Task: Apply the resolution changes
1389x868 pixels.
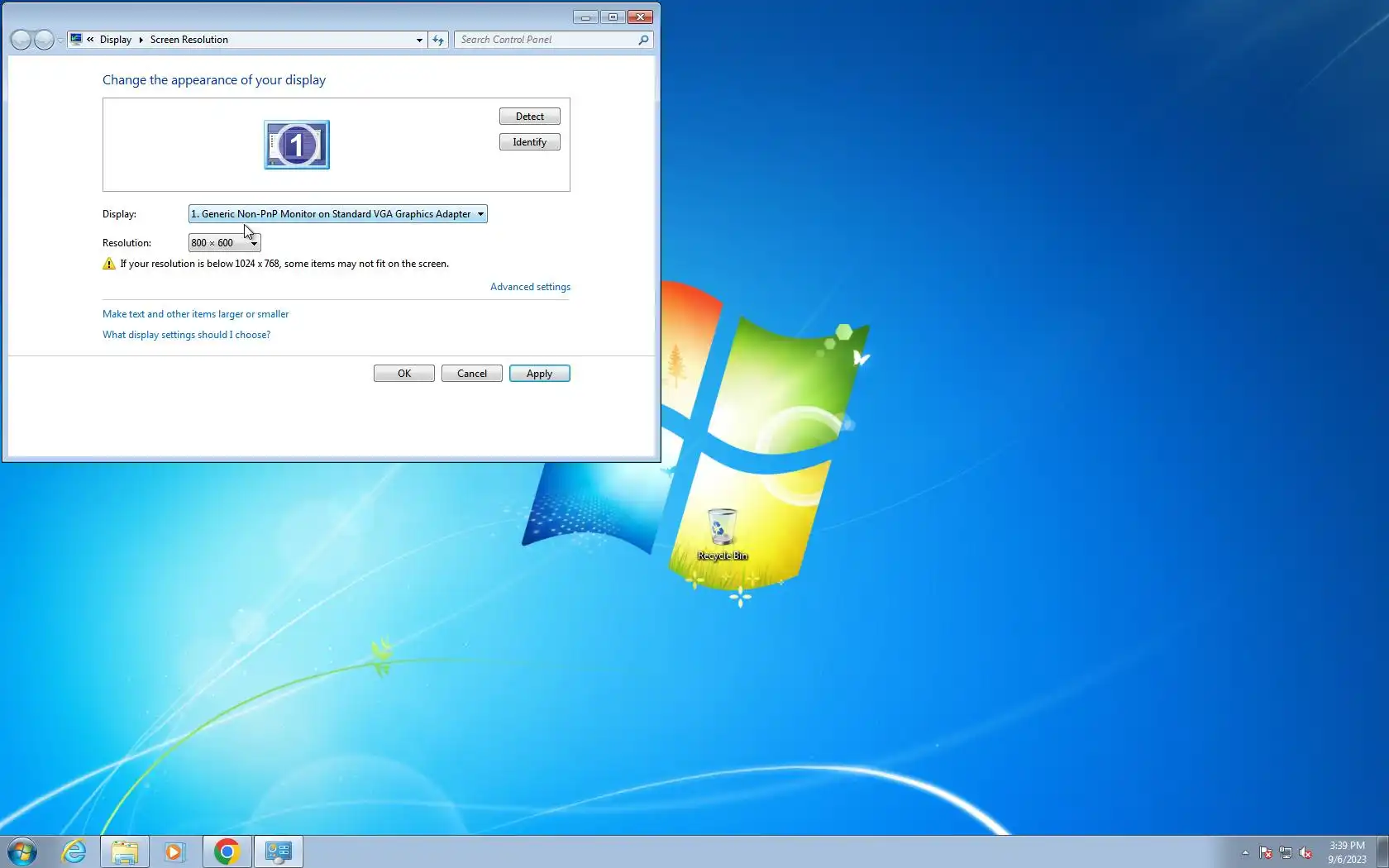Action: point(540,374)
